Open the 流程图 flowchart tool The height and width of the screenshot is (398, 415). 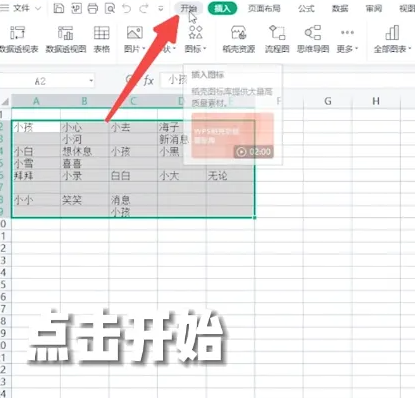(x=277, y=39)
